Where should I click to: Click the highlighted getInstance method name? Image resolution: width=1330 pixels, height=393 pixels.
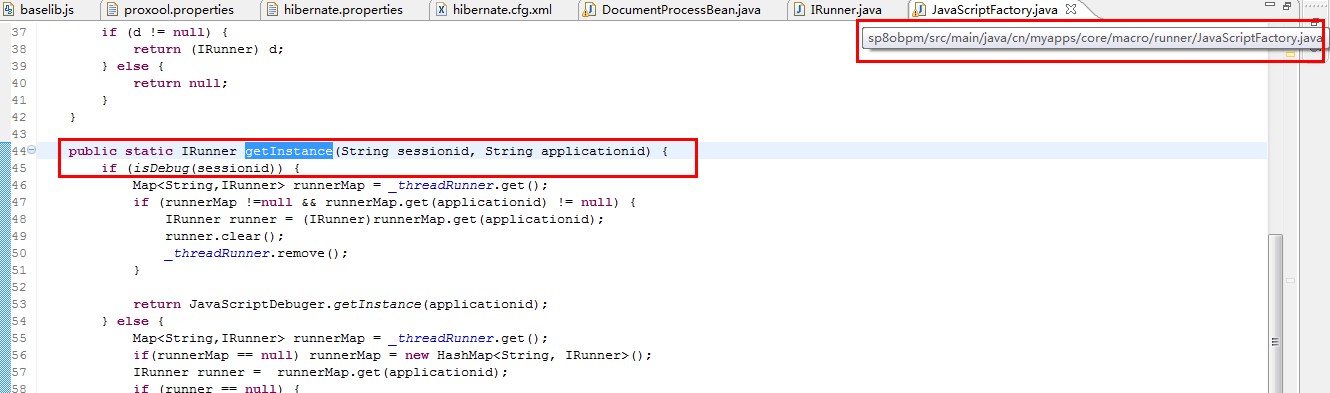(x=289, y=151)
